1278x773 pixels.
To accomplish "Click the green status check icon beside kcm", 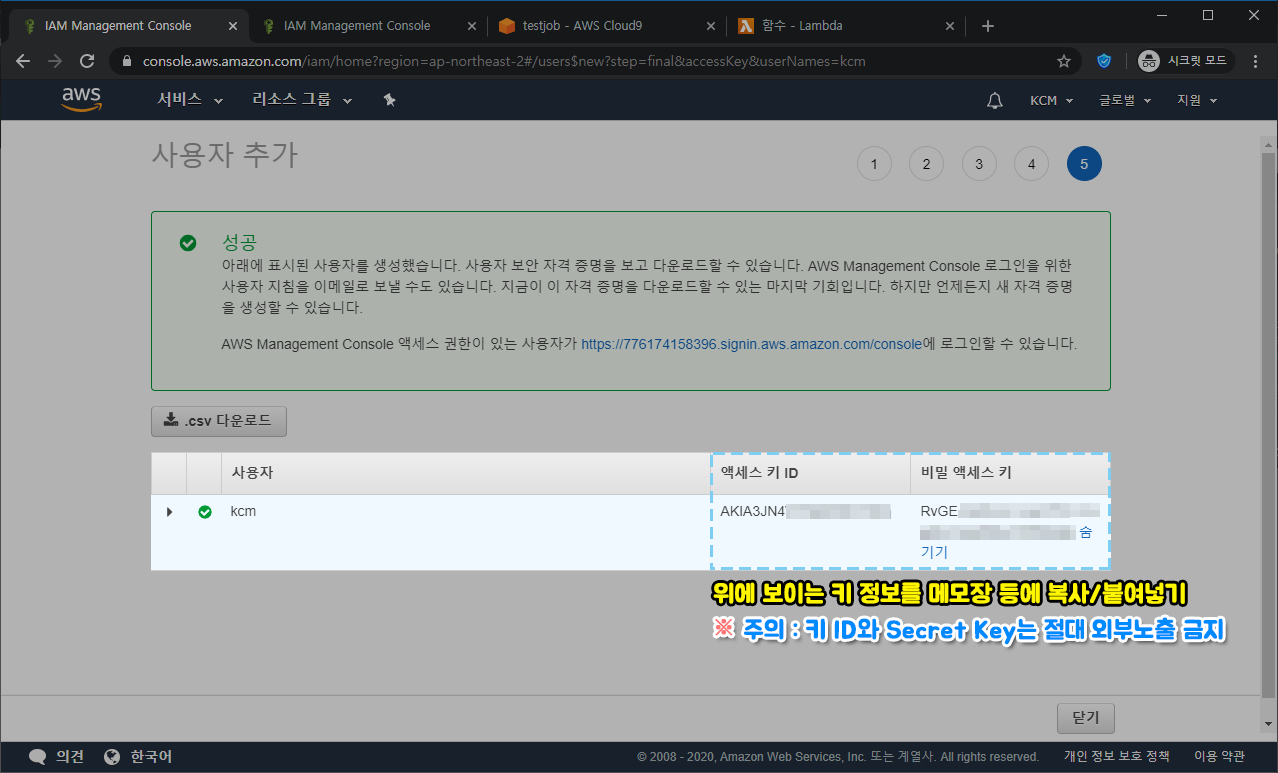I will 205,512.
